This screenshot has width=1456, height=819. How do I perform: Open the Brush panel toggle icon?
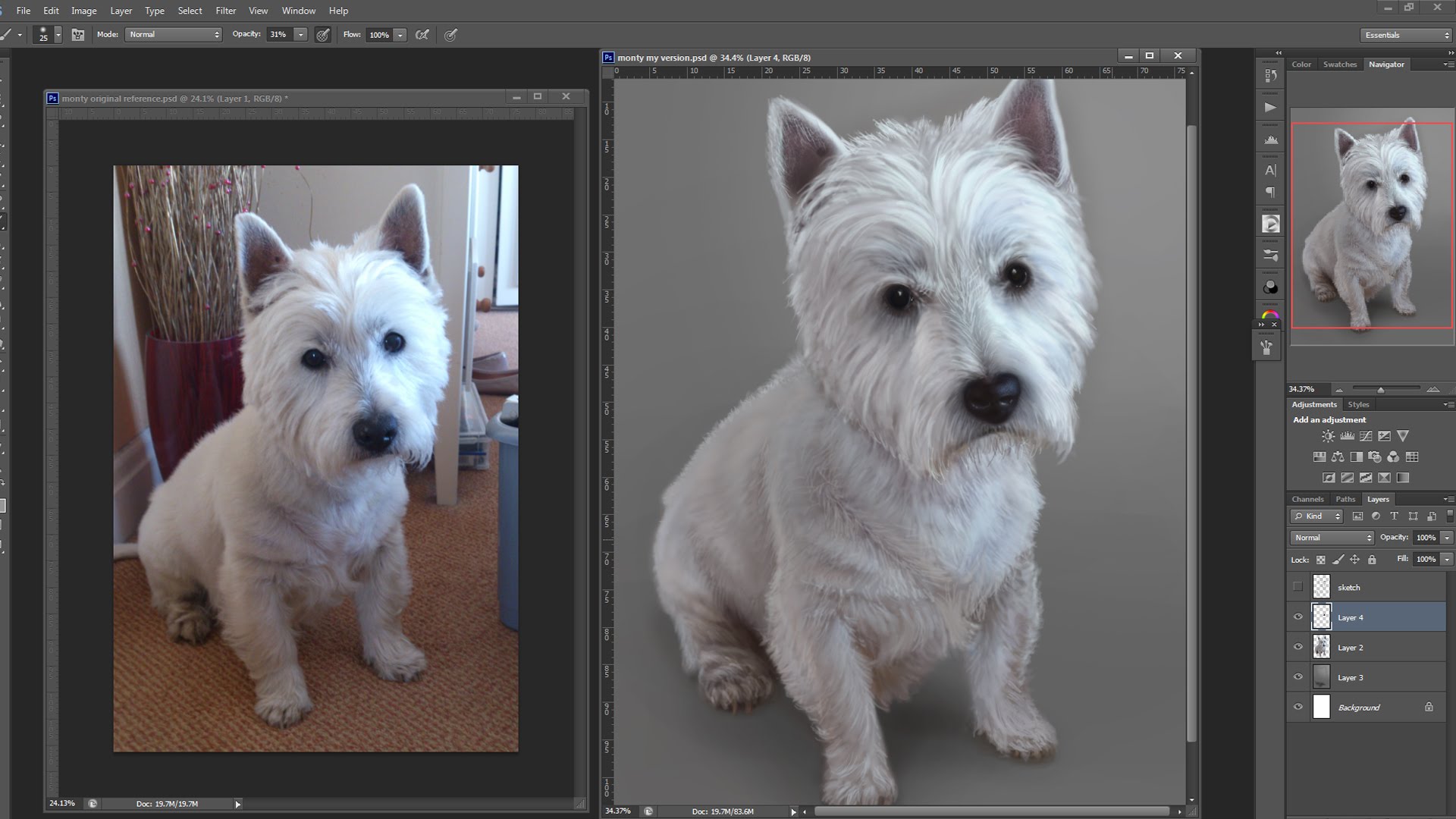(78, 35)
